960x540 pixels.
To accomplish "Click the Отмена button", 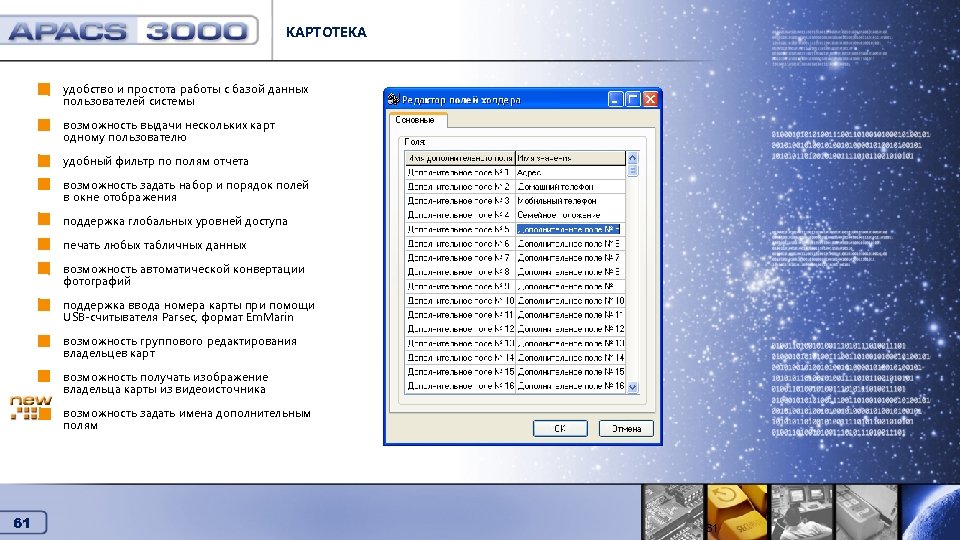I will [626, 429].
